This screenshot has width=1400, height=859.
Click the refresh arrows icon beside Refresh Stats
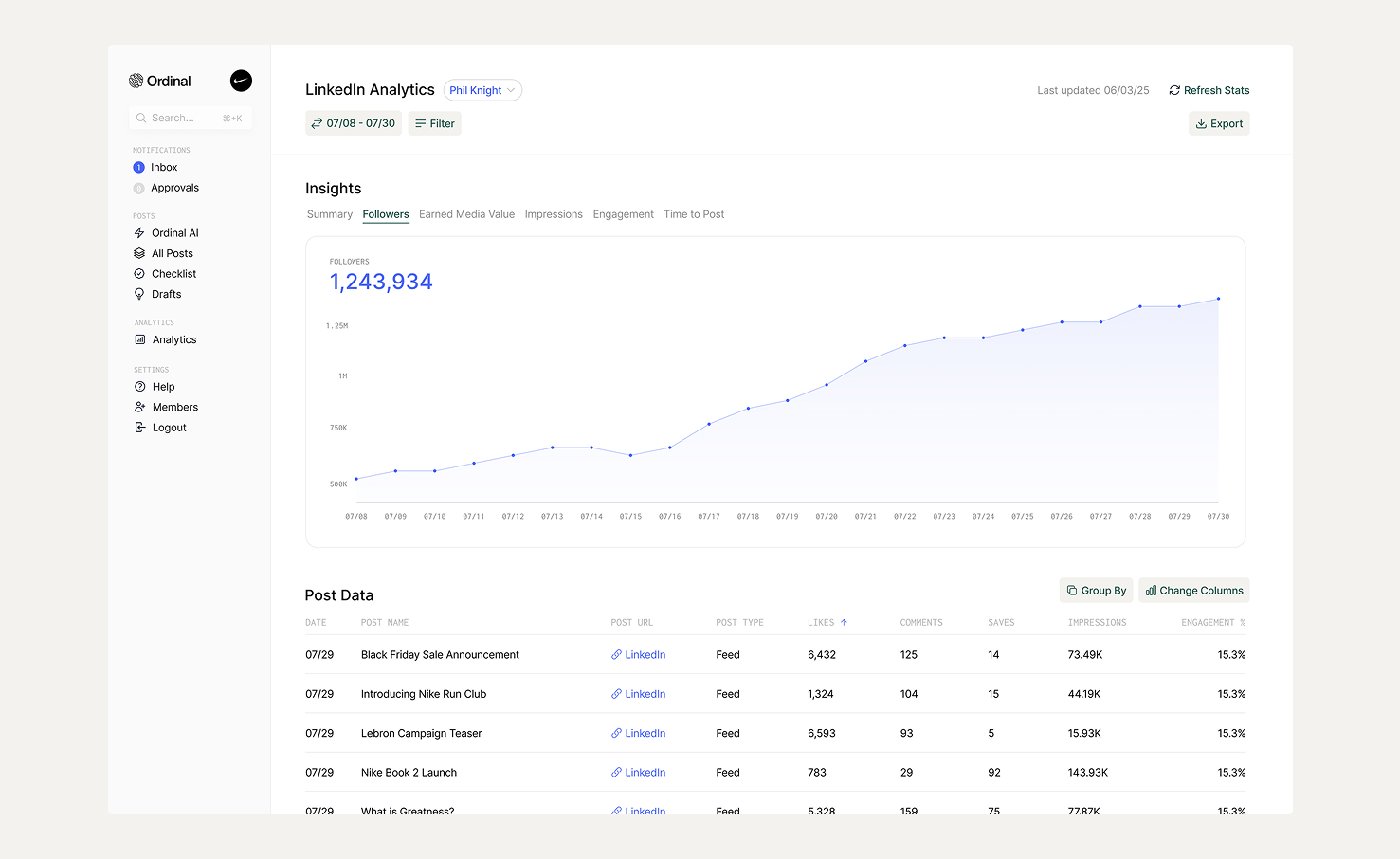click(x=1174, y=90)
